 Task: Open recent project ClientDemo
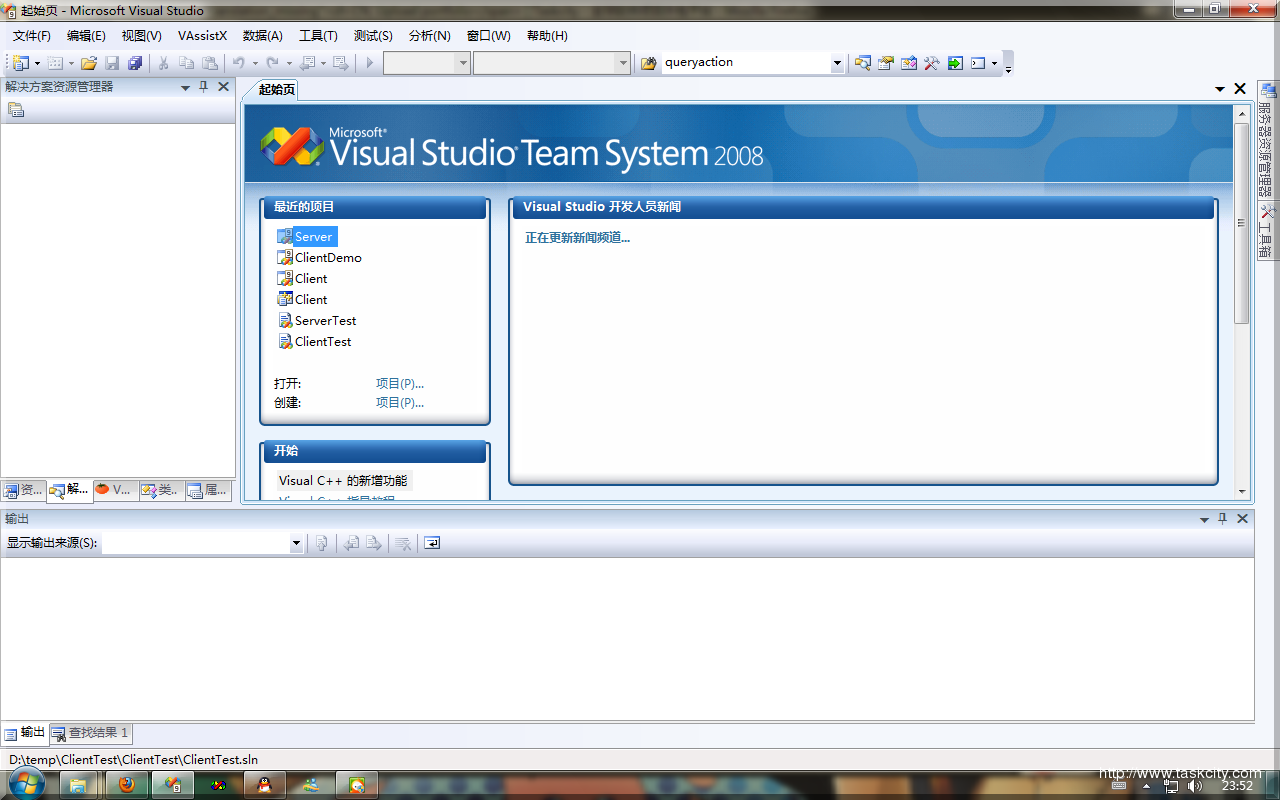pyautogui.click(x=328, y=258)
